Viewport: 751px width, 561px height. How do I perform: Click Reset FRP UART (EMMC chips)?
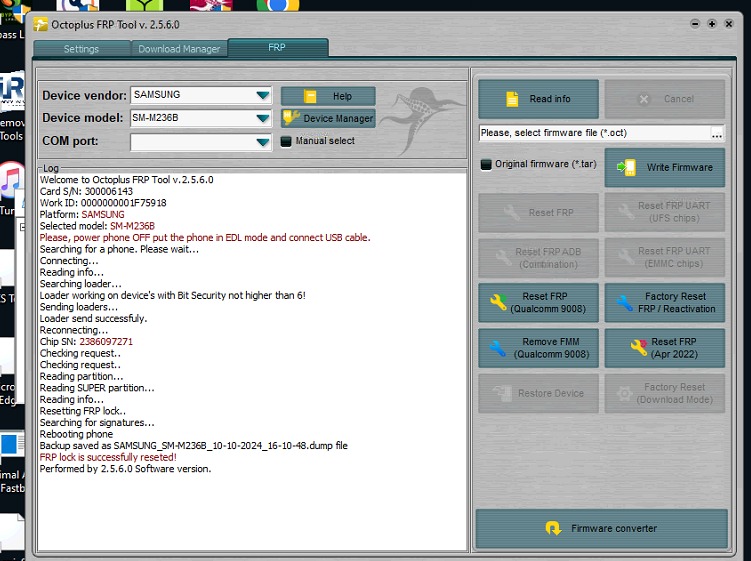(665, 258)
